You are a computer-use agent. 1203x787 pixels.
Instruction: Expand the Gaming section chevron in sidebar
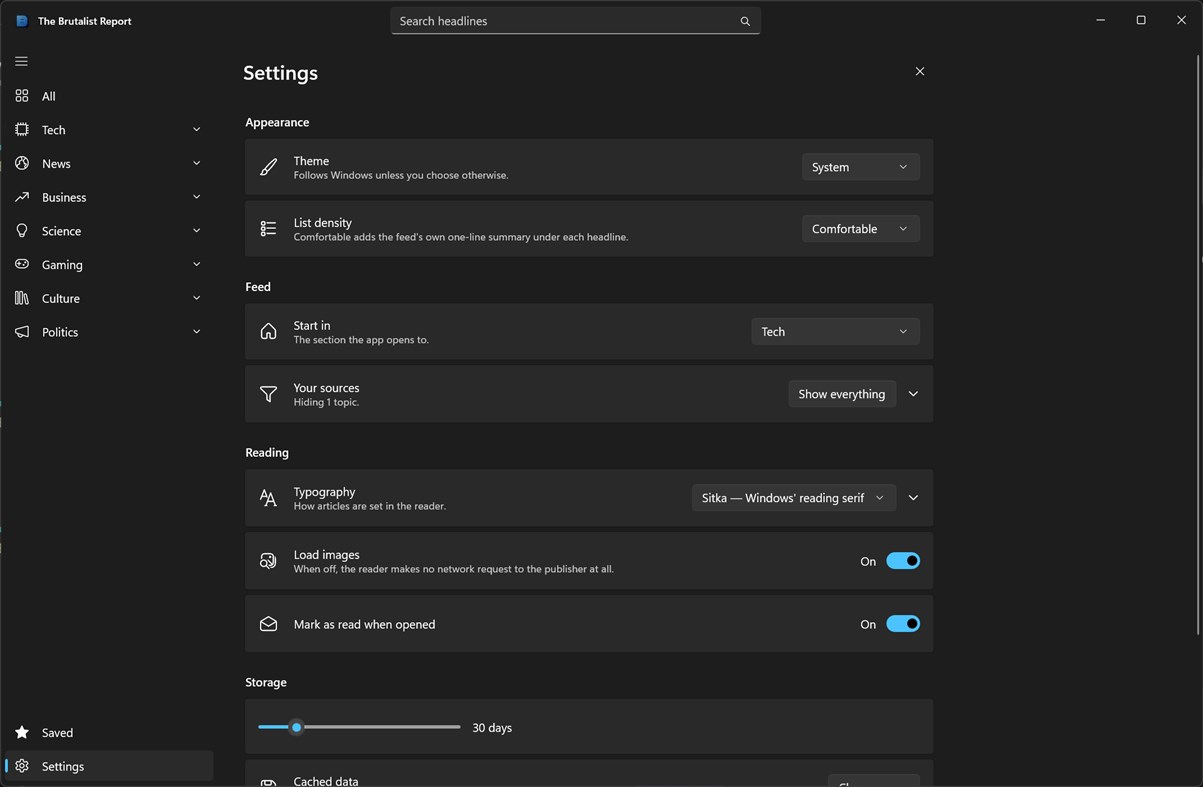[196, 264]
